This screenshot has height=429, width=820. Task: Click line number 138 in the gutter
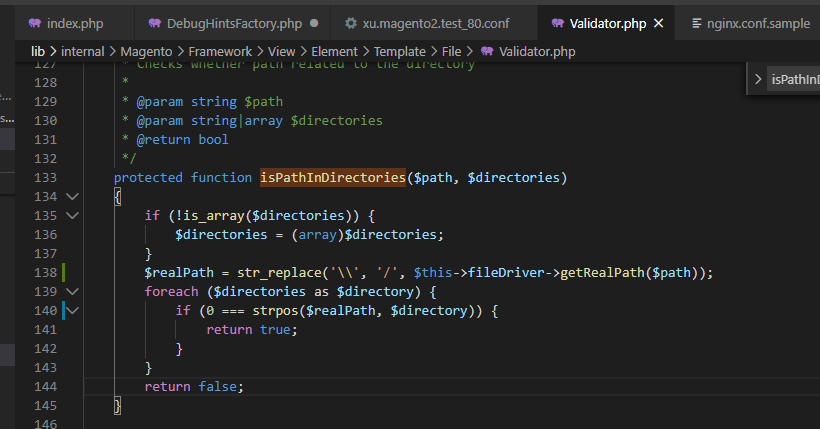coord(46,272)
